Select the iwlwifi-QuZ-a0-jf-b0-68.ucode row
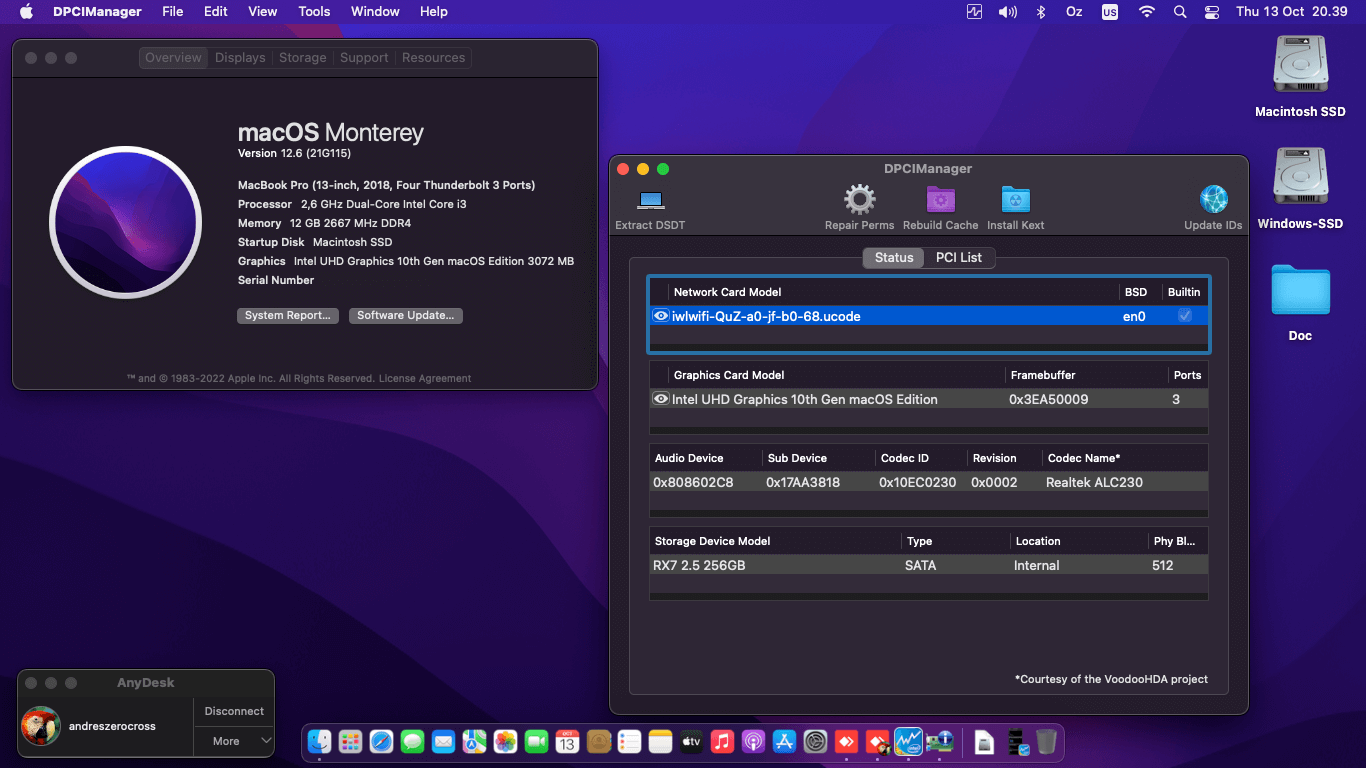This screenshot has width=1366, height=768. (x=929, y=316)
